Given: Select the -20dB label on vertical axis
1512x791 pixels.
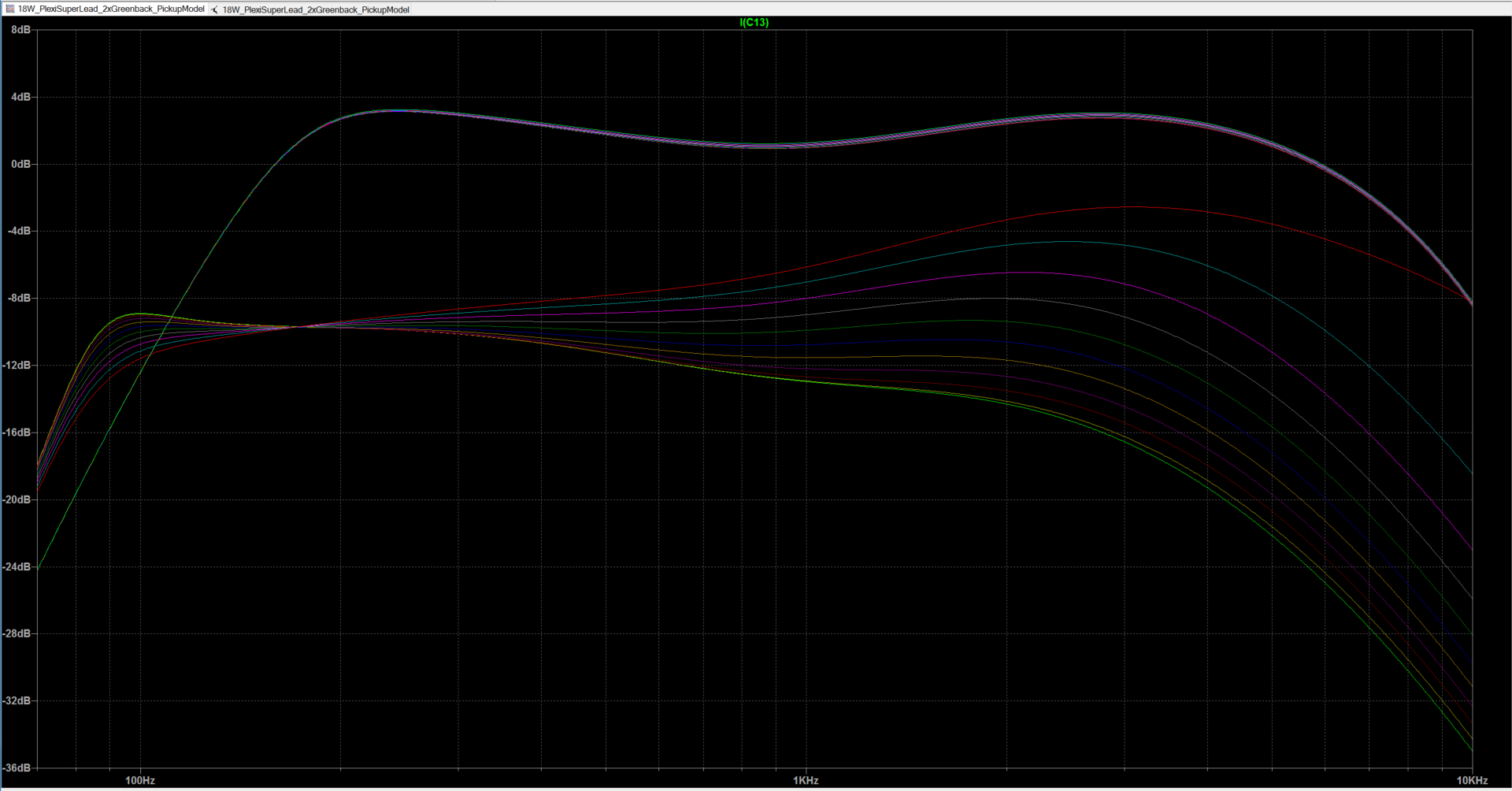Looking at the screenshot, I should tap(17, 499).
